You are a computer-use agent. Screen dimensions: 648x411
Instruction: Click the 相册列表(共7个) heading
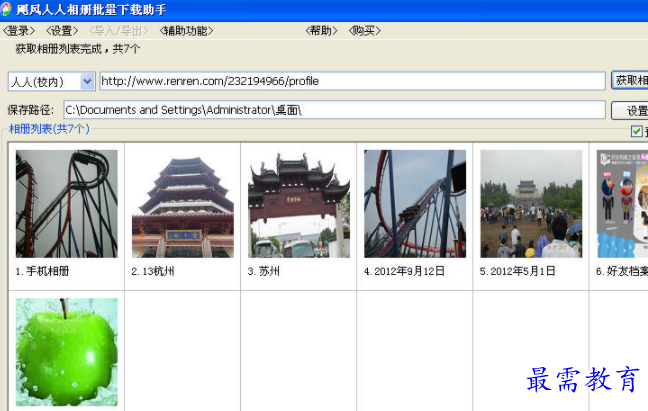click(x=49, y=129)
